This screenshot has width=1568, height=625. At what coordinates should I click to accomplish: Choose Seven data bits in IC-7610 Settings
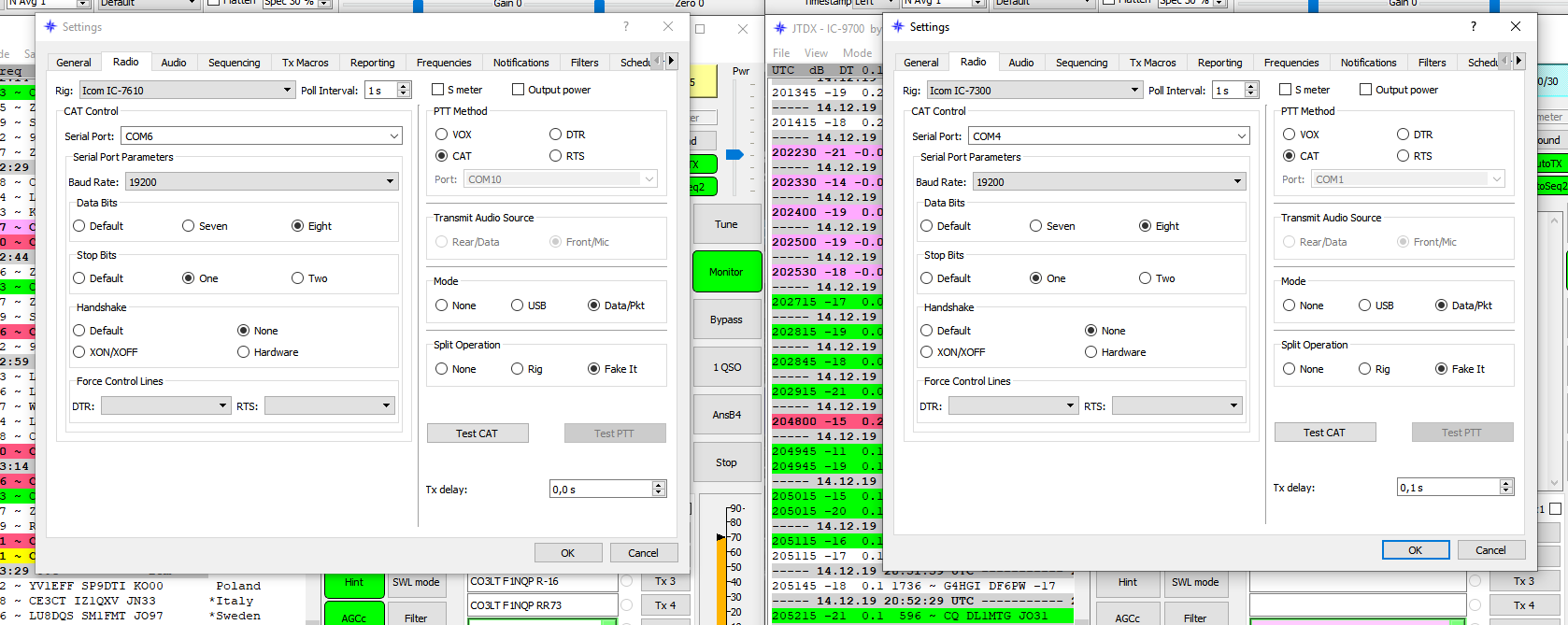pos(189,226)
